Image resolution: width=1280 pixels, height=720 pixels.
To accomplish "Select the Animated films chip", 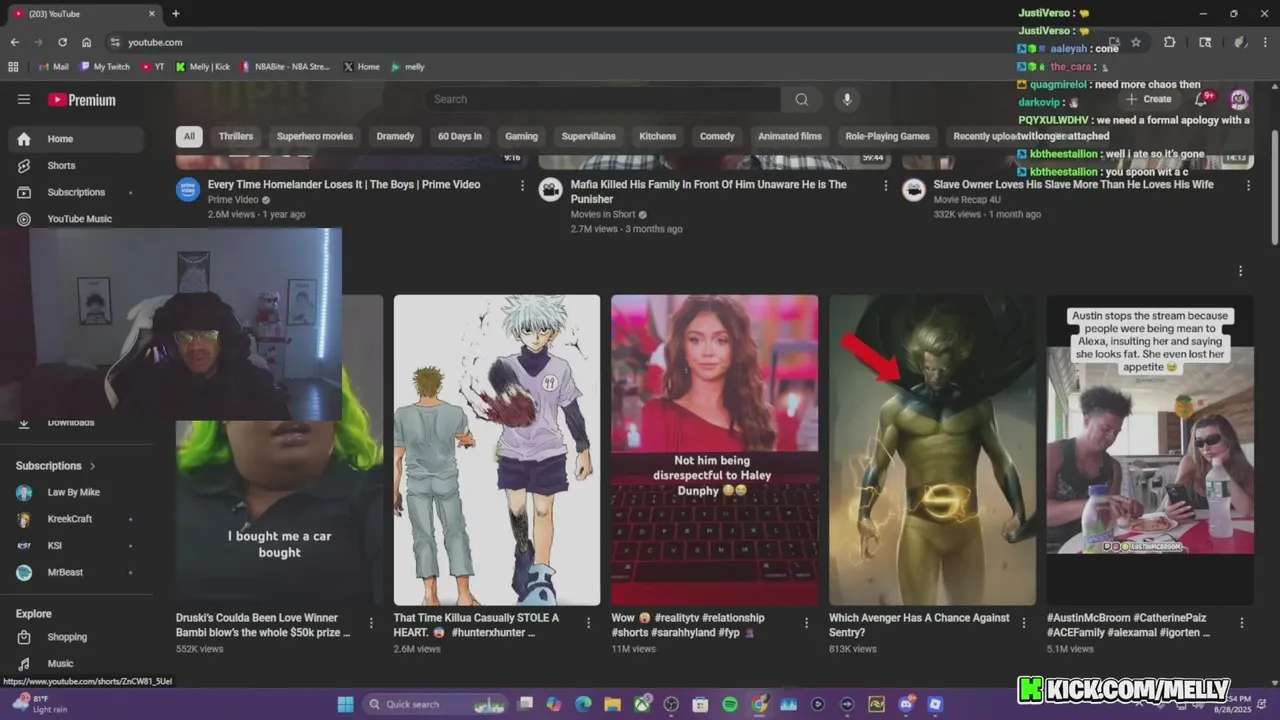I will pos(790,136).
